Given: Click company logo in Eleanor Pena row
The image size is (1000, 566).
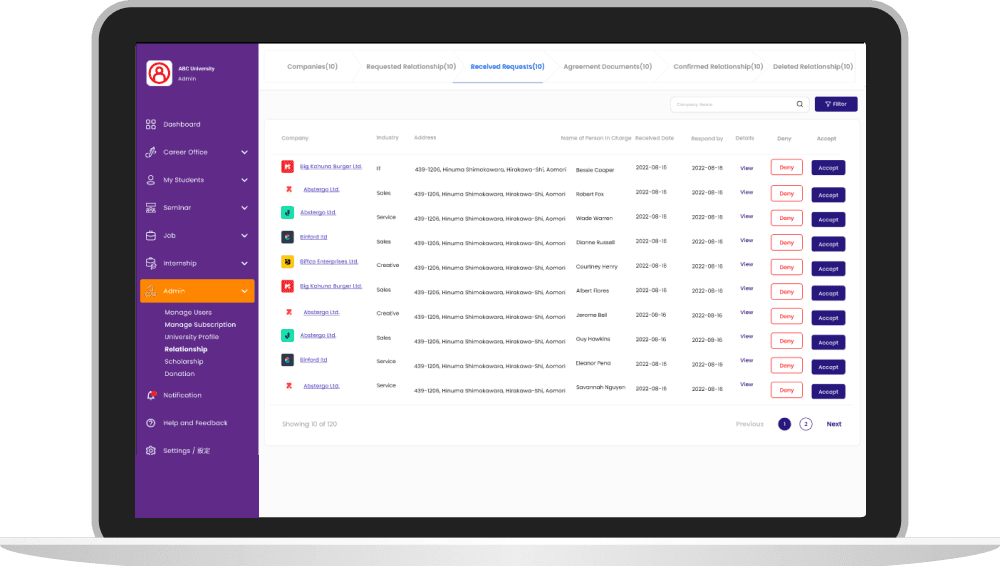Looking at the screenshot, I should [288, 360].
